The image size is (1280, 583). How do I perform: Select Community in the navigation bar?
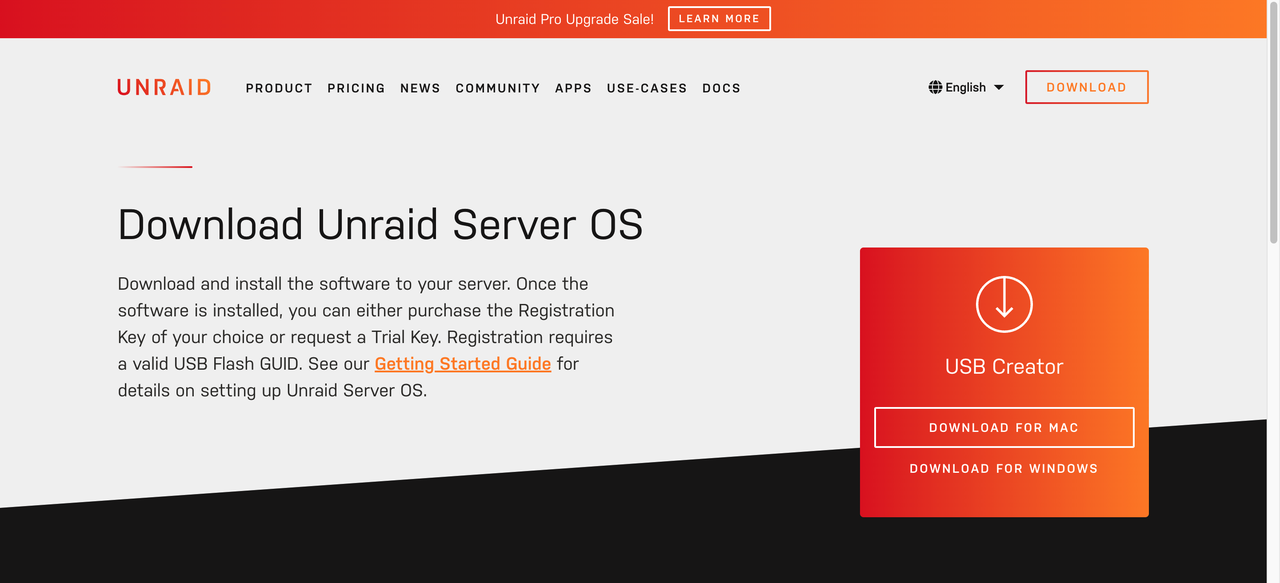pyautogui.click(x=497, y=88)
